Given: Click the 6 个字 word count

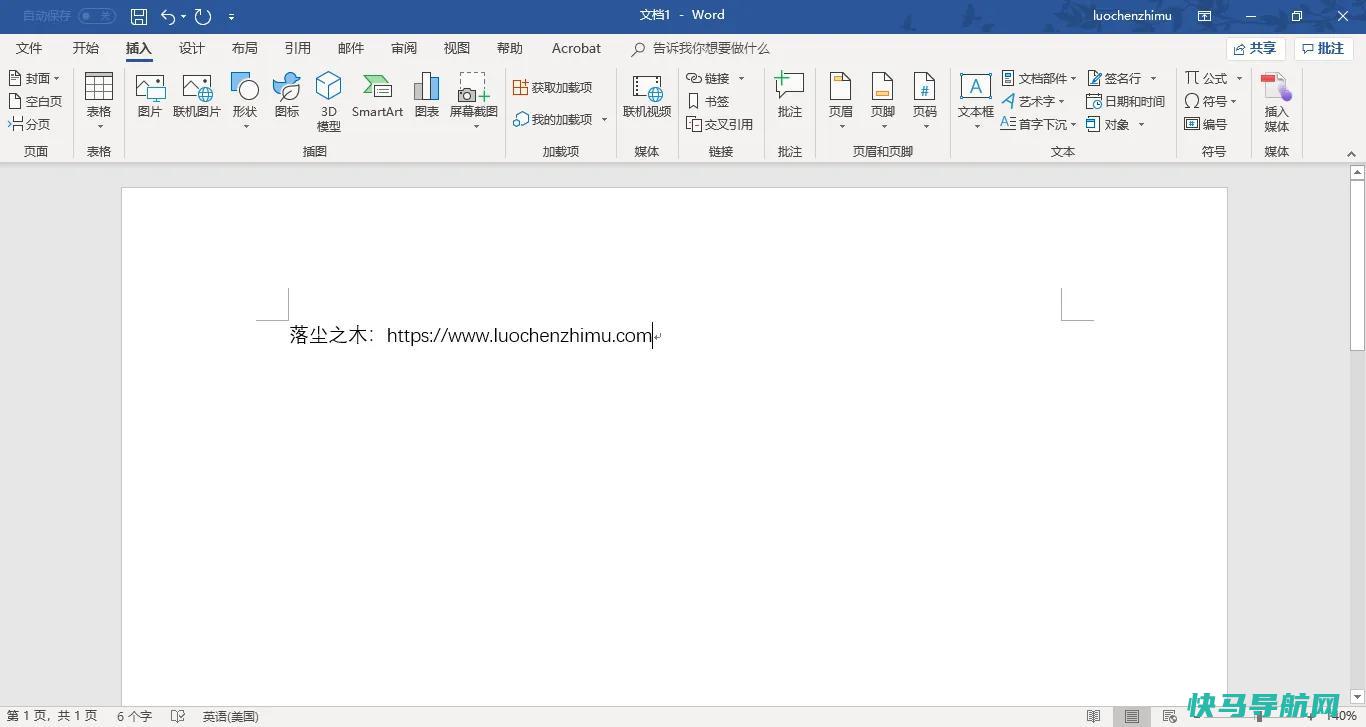Looking at the screenshot, I should [134, 716].
